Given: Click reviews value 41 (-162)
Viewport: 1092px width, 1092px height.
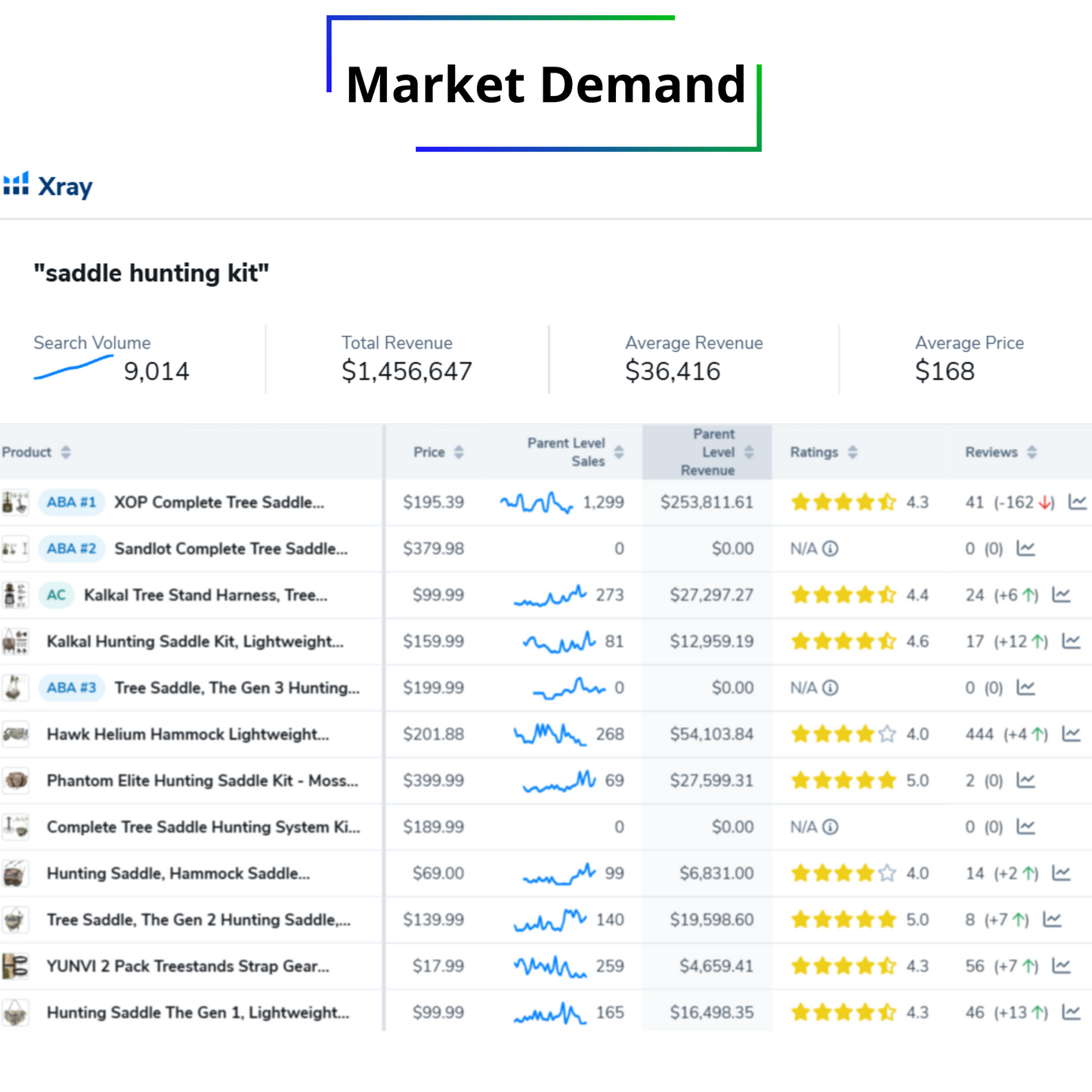Looking at the screenshot, I should pyautogui.click(x=1010, y=503).
